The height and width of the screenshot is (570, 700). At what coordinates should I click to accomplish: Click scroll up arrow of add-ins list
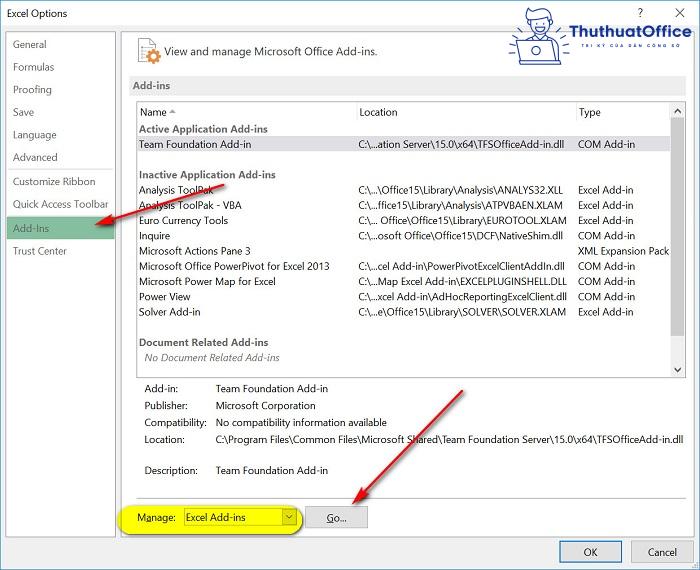(678, 111)
